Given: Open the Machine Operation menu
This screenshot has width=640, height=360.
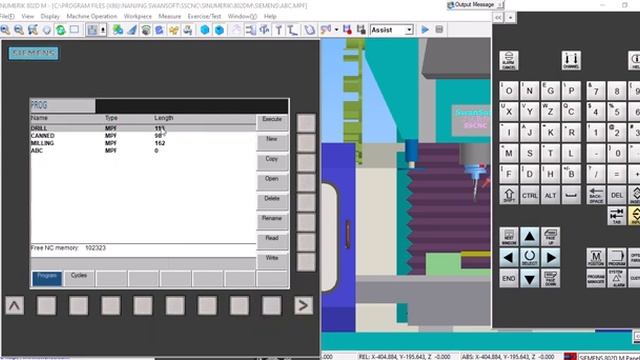Looking at the screenshot, I should [x=92, y=16].
